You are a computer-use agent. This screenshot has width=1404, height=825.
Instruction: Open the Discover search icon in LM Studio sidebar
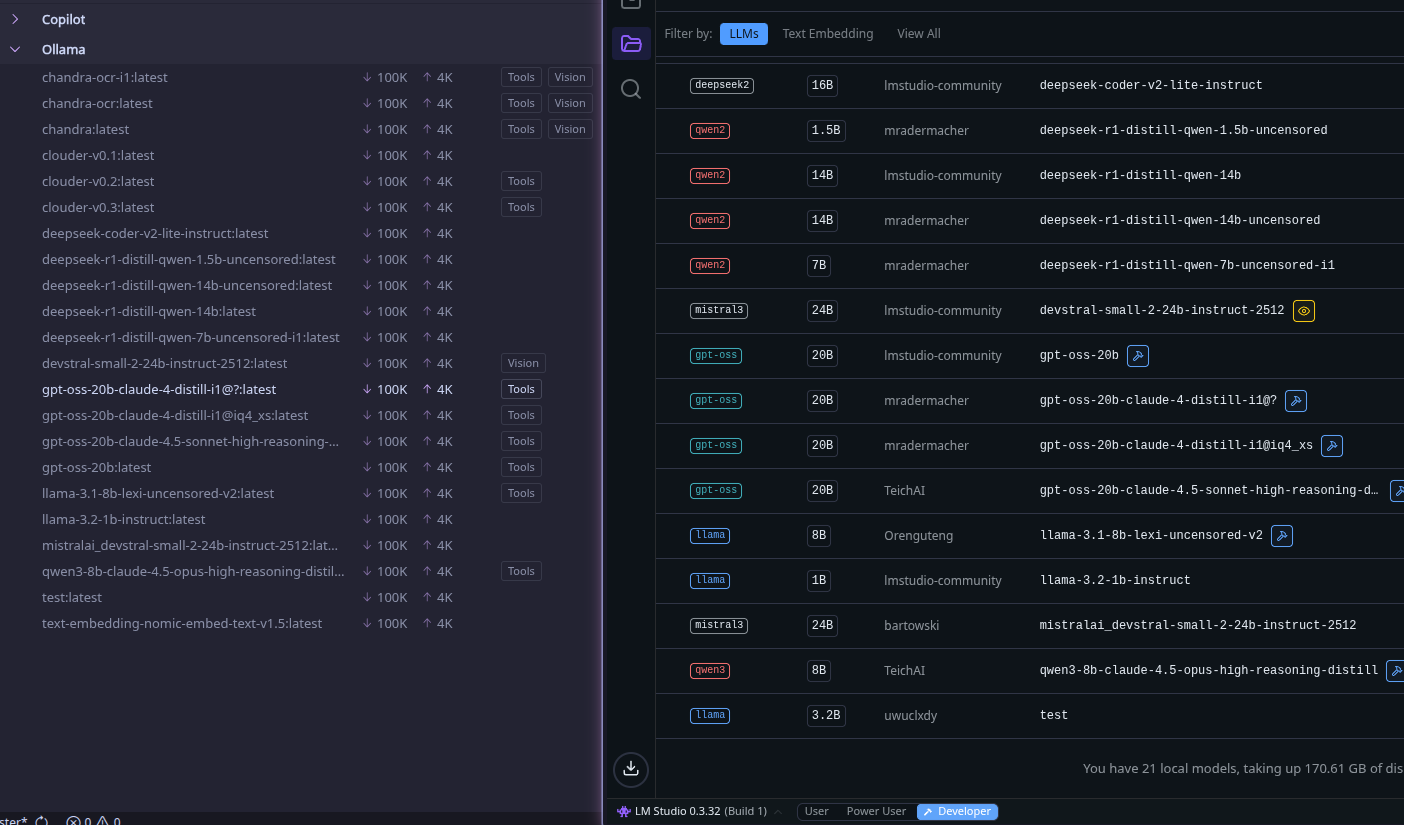coord(631,89)
